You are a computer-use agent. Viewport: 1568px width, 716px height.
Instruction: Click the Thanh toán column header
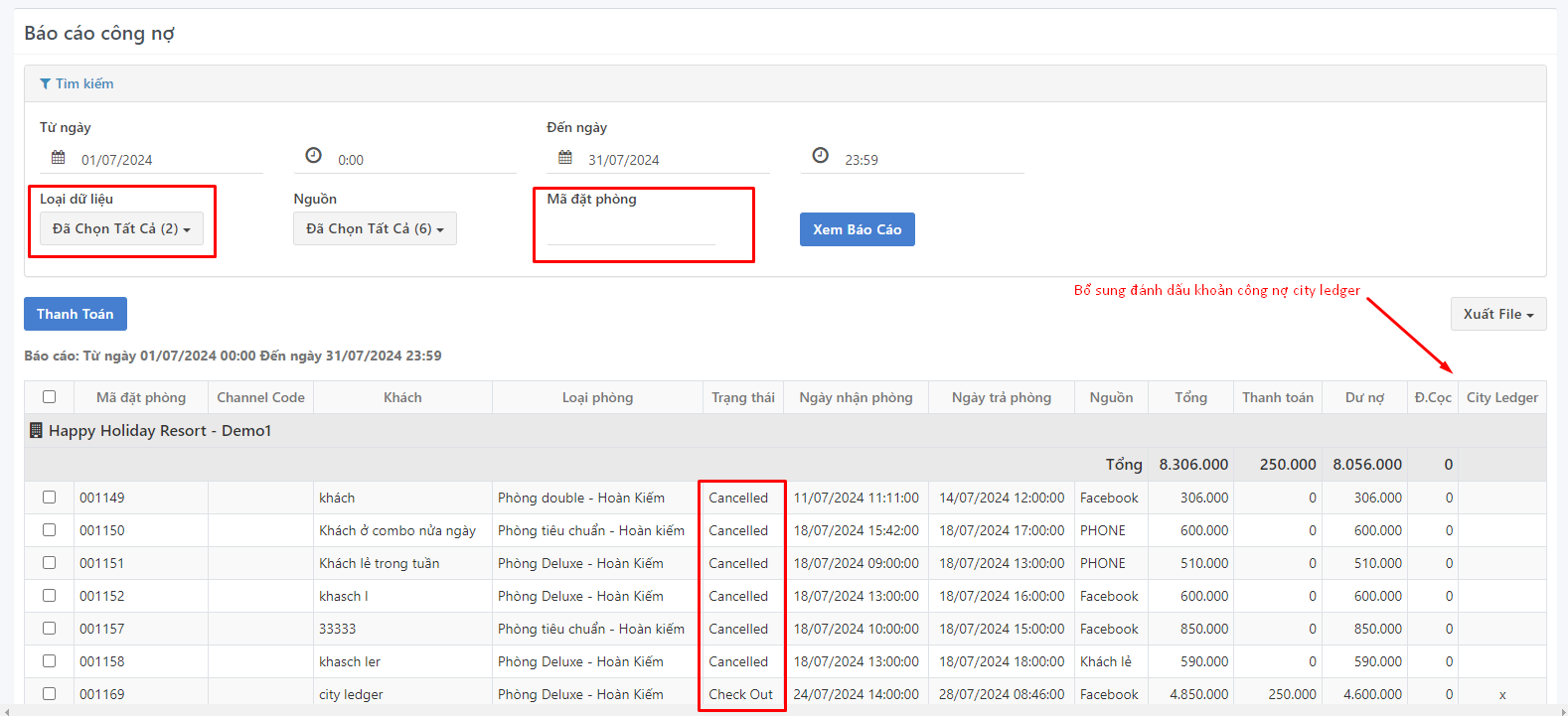1278,397
